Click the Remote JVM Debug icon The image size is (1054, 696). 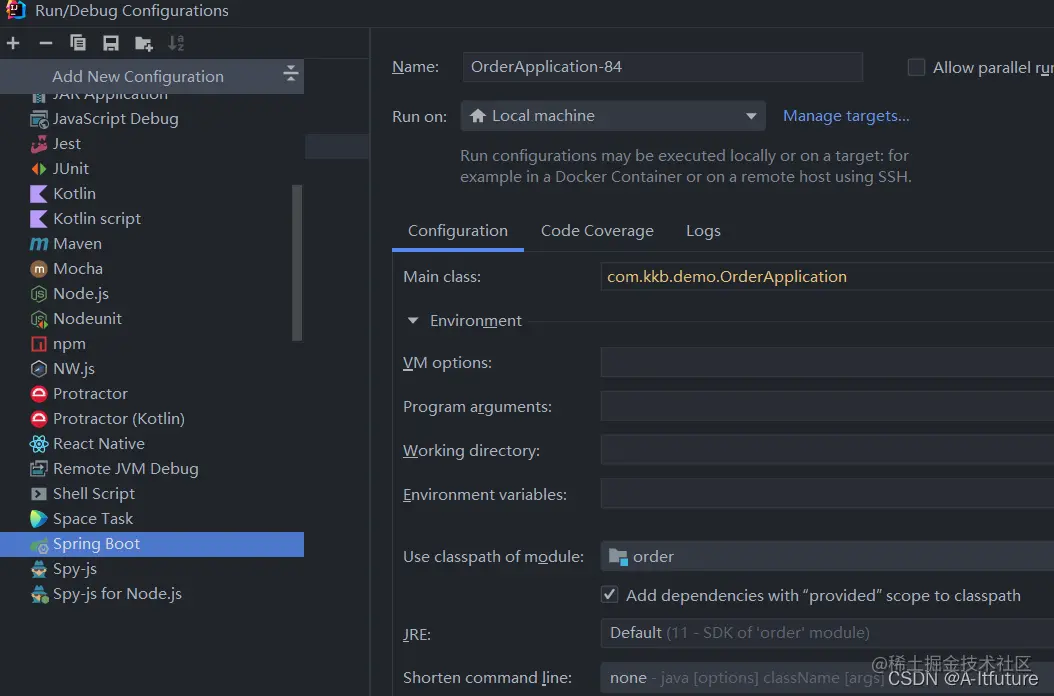click(x=39, y=469)
